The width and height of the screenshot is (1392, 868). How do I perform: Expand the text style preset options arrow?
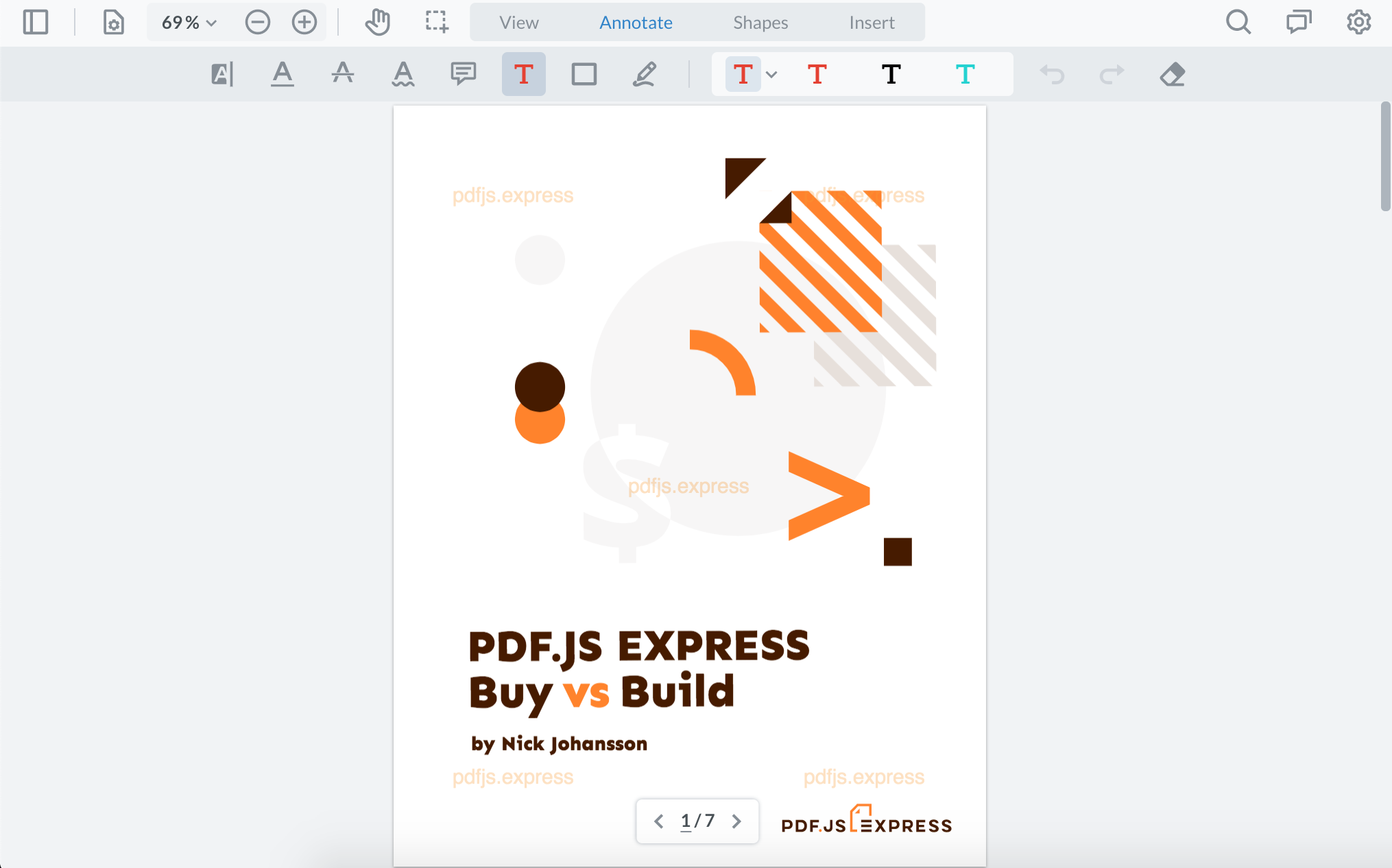pyautogui.click(x=771, y=74)
